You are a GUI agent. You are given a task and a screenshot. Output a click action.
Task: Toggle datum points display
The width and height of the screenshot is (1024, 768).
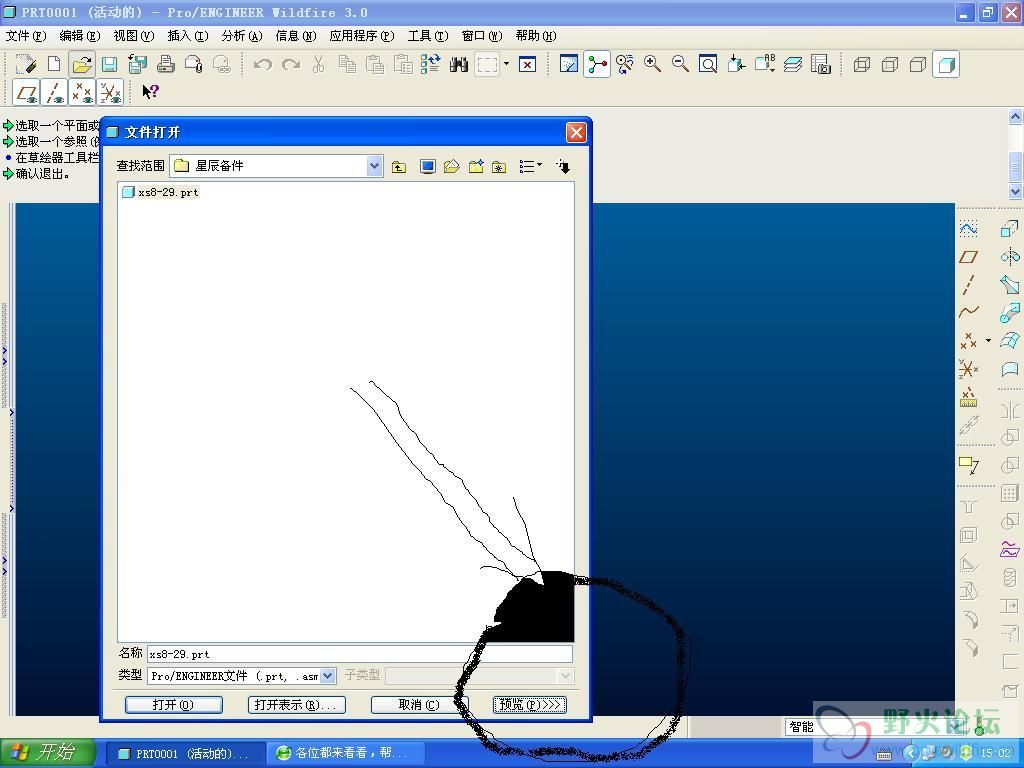click(x=82, y=93)
